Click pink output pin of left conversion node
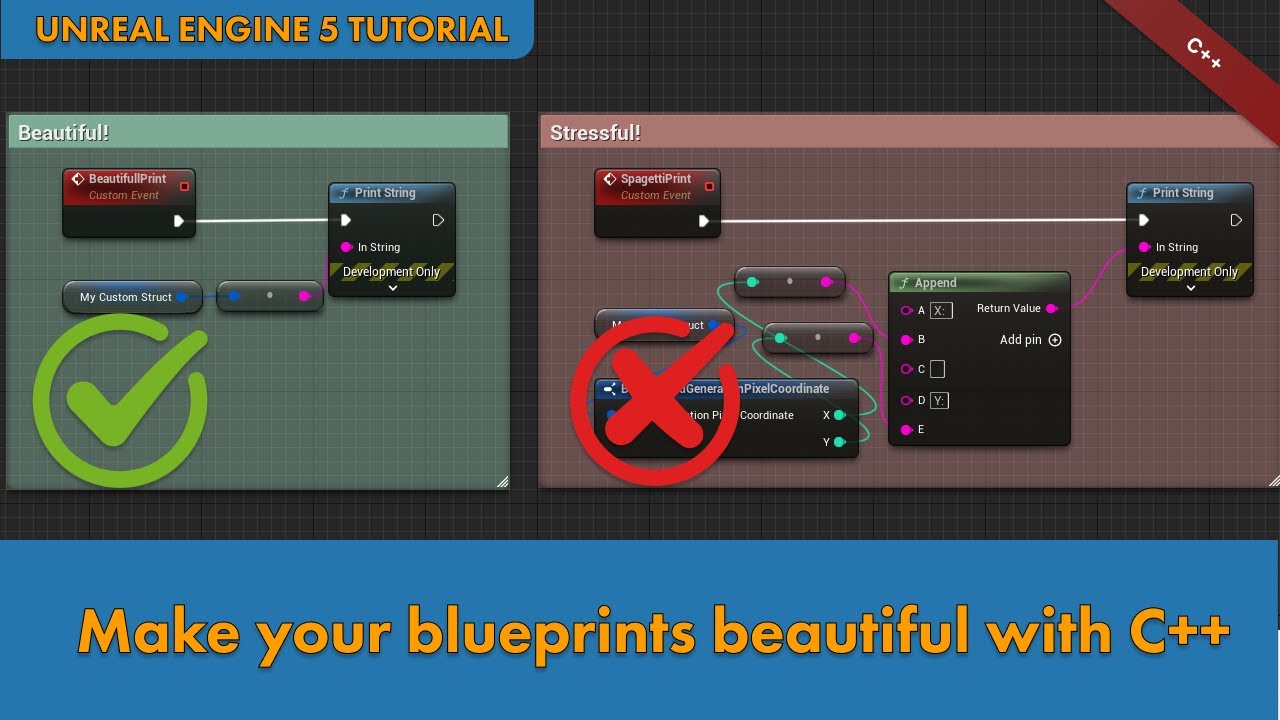This screenshot has width=1280, height=720. coord(305,296)
